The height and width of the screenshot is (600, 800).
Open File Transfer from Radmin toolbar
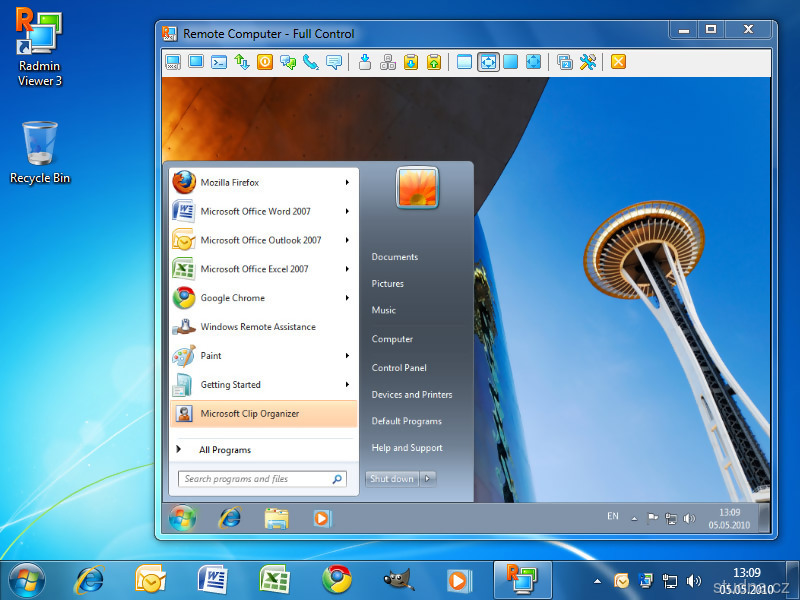click(242, 62)
